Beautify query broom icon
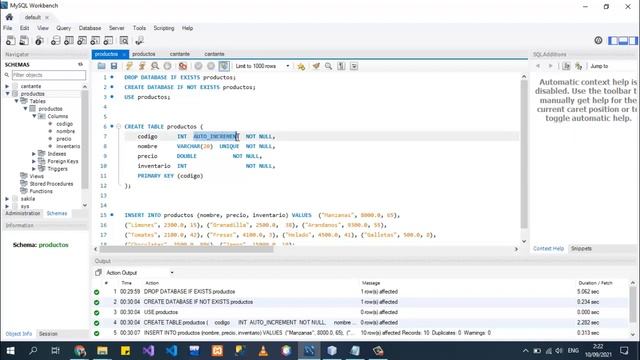640x360 pixels. click(x=316, y=66)
